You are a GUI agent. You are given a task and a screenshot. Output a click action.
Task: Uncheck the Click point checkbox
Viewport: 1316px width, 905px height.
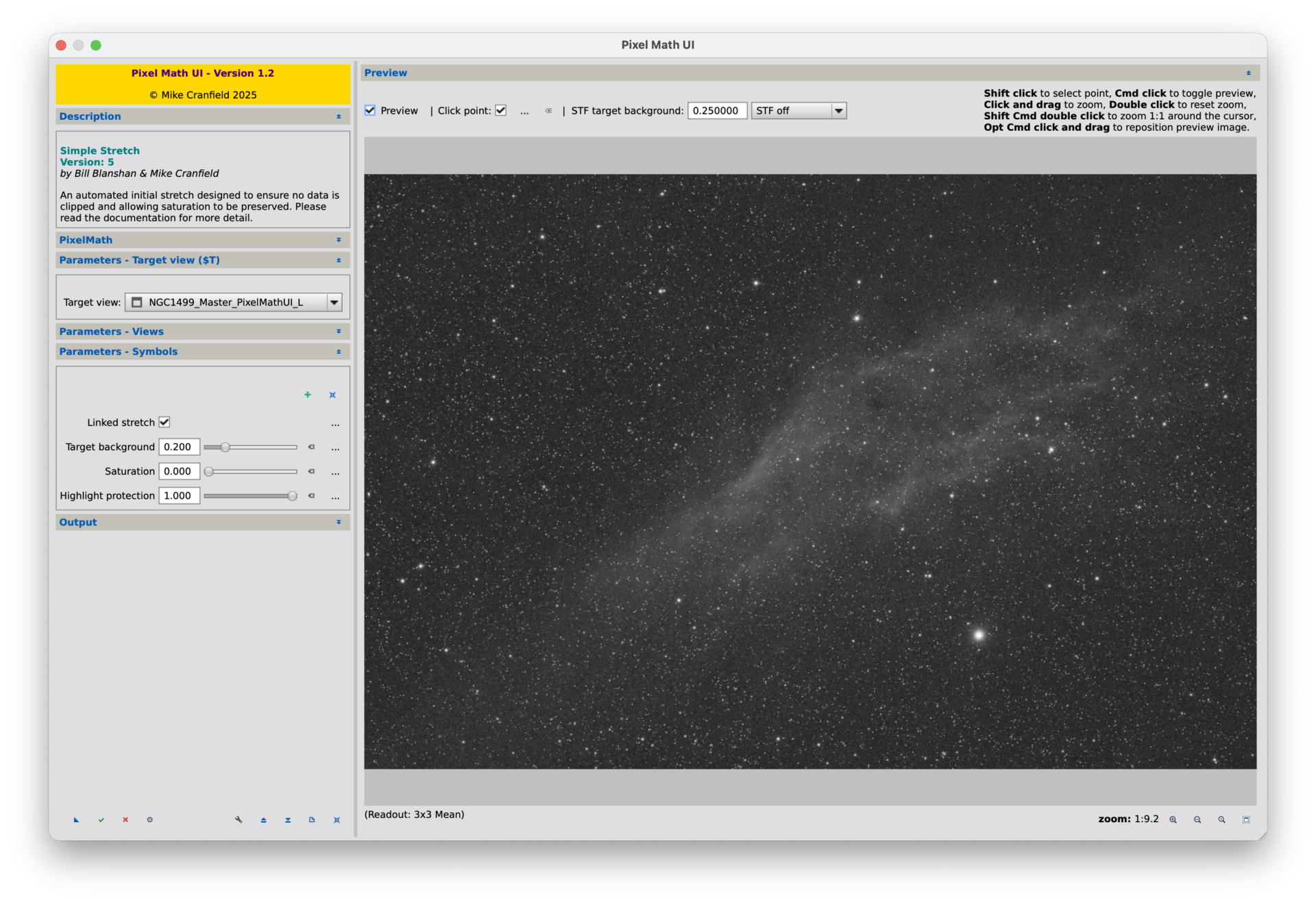[x=501, y=111]
